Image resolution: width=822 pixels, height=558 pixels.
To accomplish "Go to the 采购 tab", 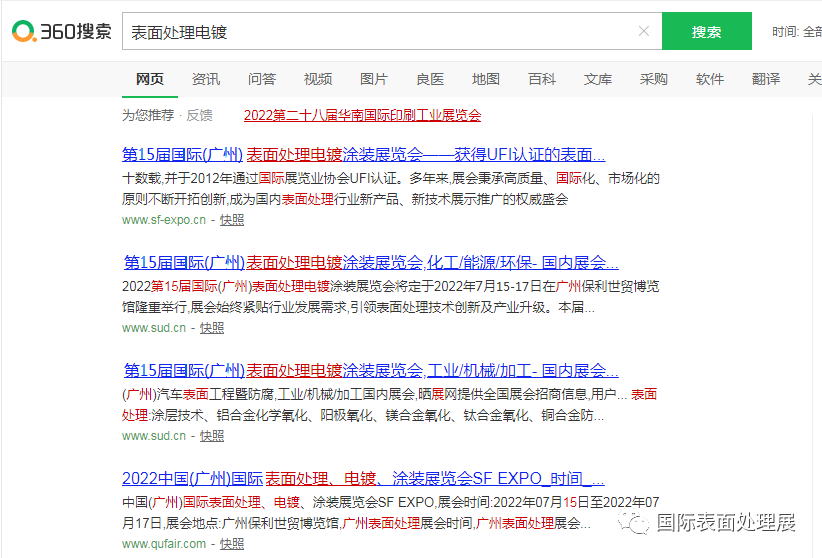I will tap(653, 79).
